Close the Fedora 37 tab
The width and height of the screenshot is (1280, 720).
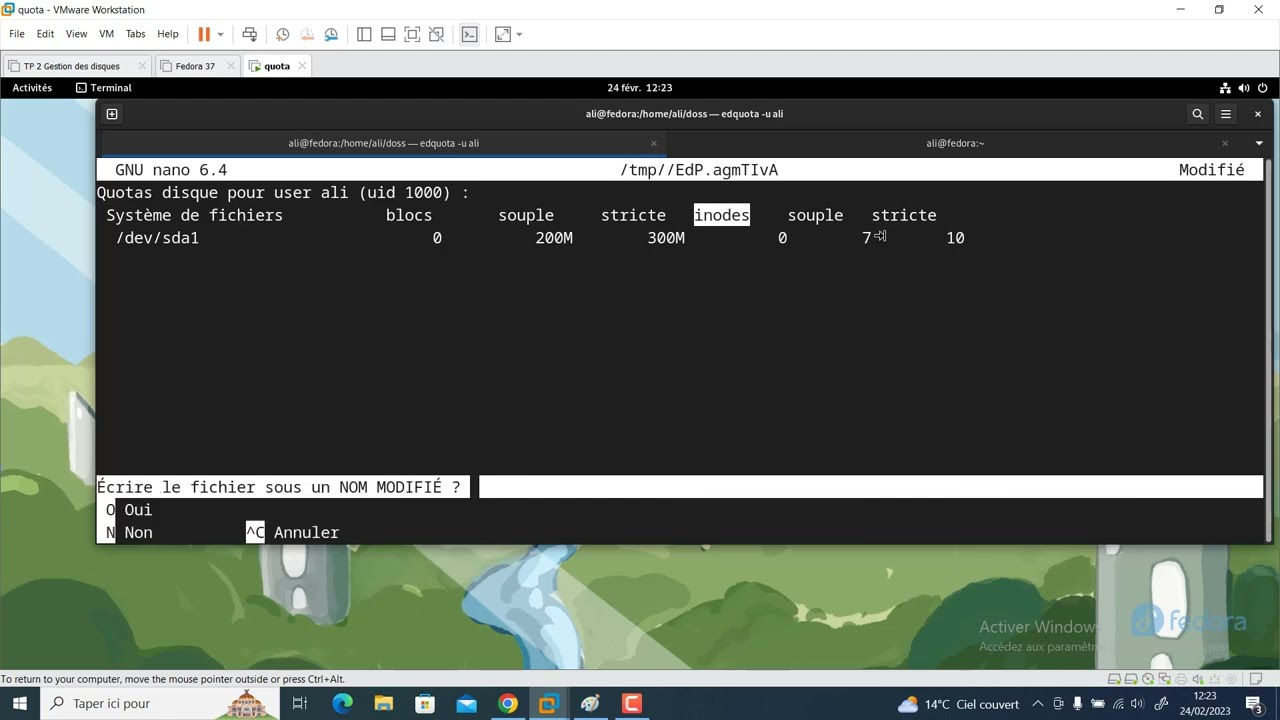coord(229,66)
